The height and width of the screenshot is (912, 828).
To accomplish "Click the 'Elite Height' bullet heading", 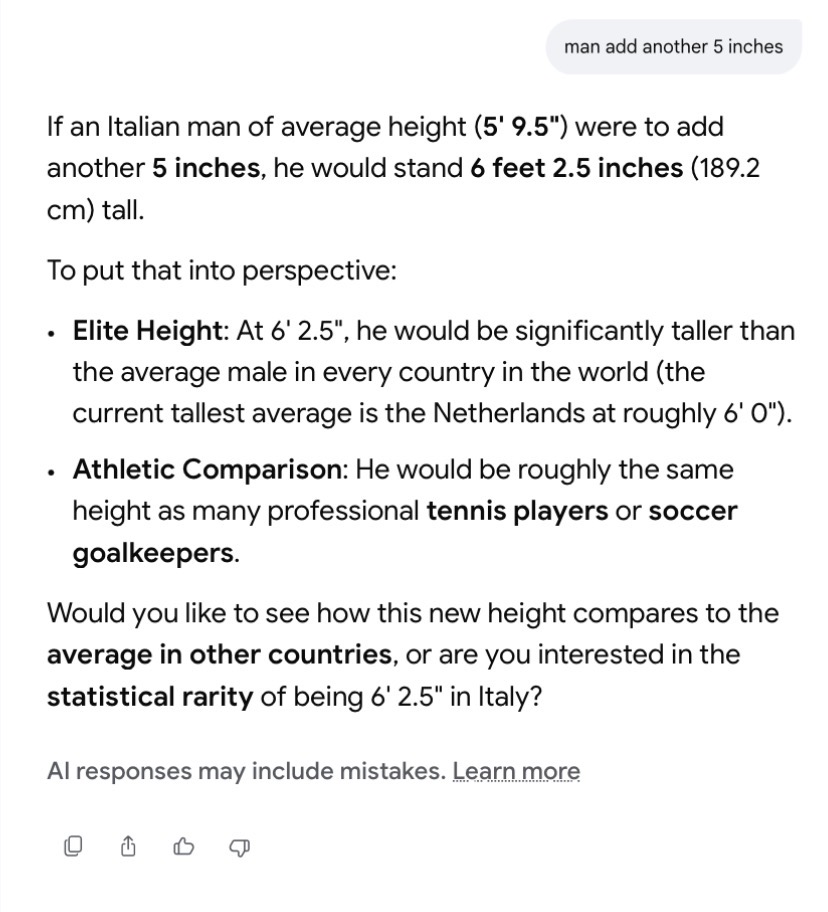I will point(147,331).
